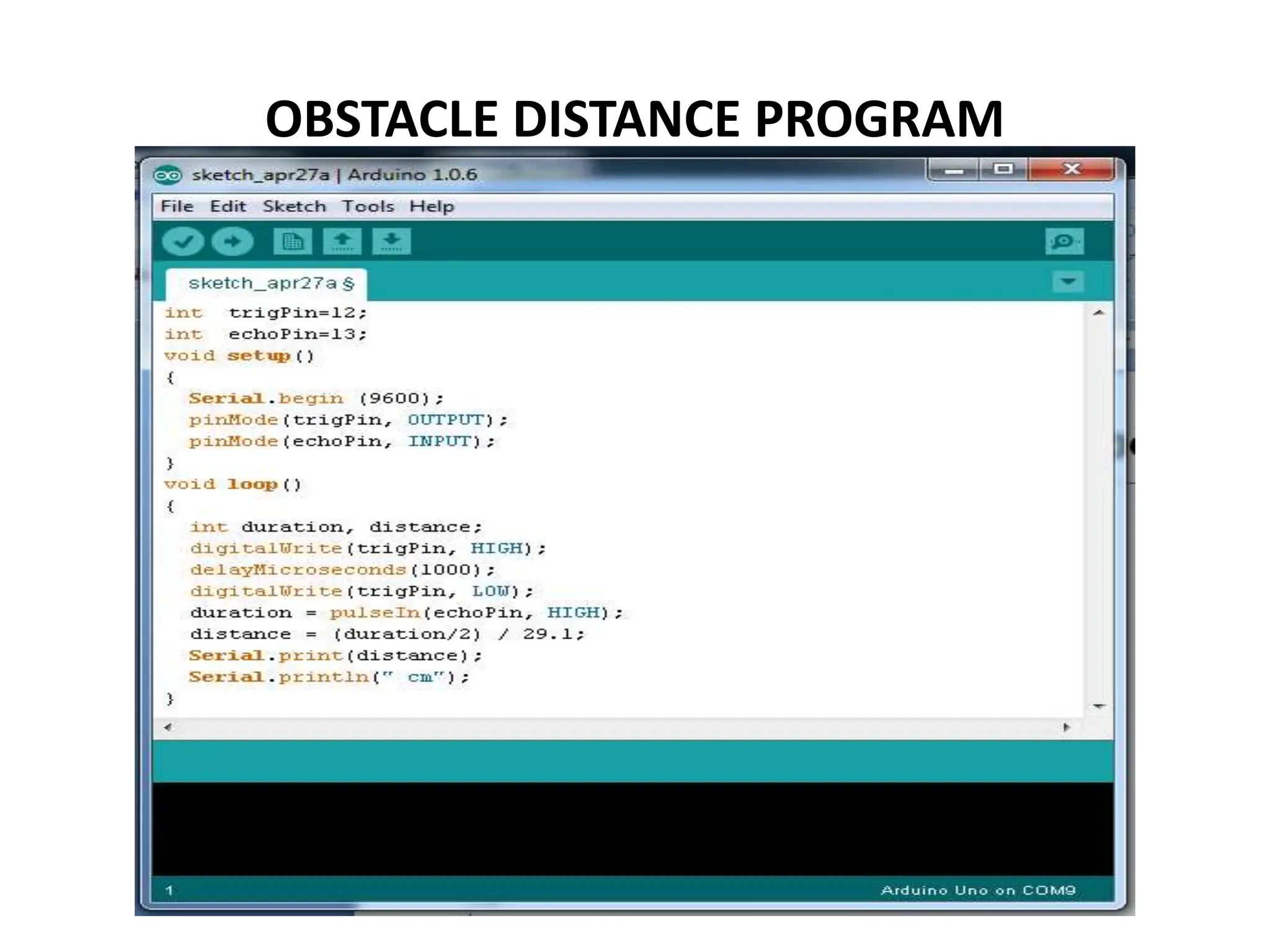
Task: Click the horizontal scroll left arrow
Action: coord(168,727)
